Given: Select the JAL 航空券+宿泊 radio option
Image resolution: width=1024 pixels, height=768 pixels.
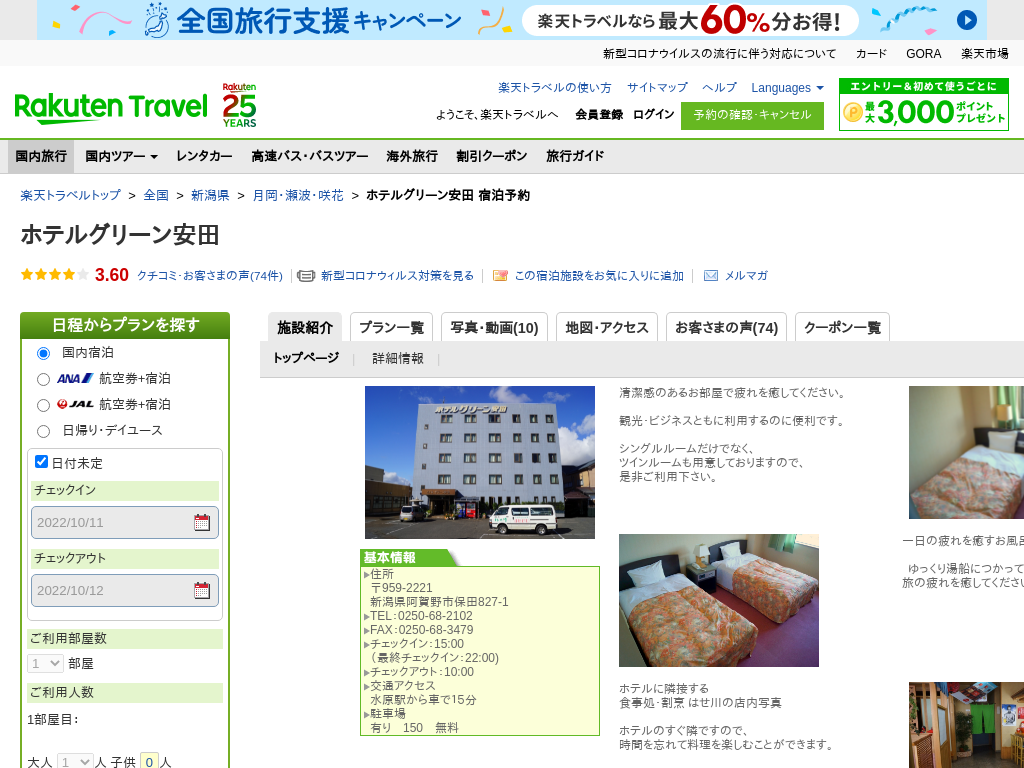Looking at the screenshot, I should pos(43,406).
